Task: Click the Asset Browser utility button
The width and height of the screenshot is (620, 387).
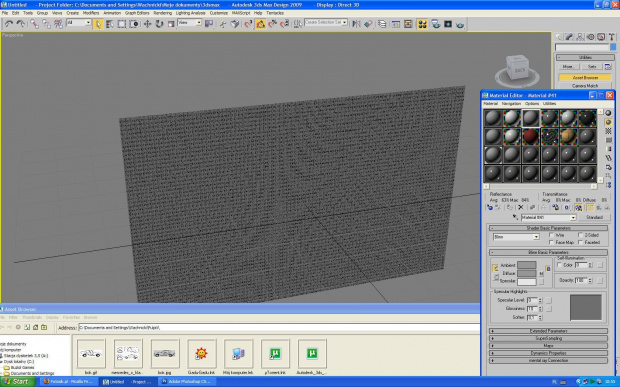Action: click(586, 78)
